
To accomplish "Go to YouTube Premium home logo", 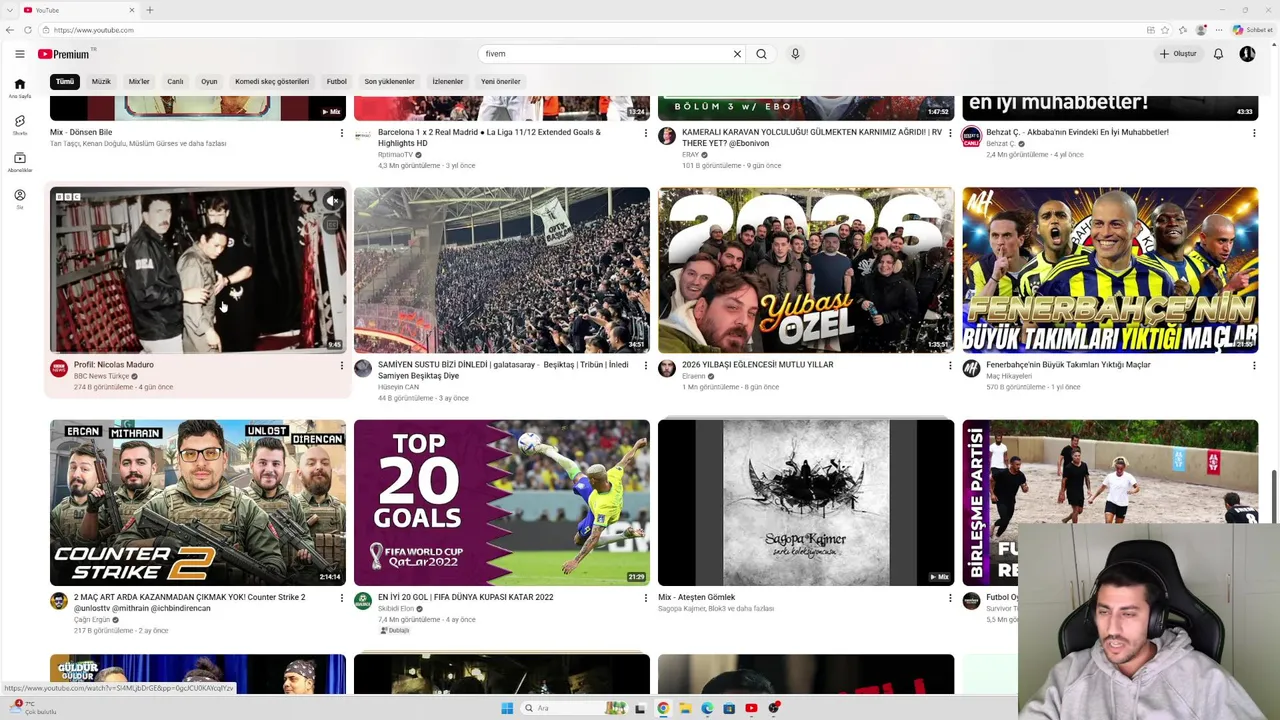I will [66, 54].
